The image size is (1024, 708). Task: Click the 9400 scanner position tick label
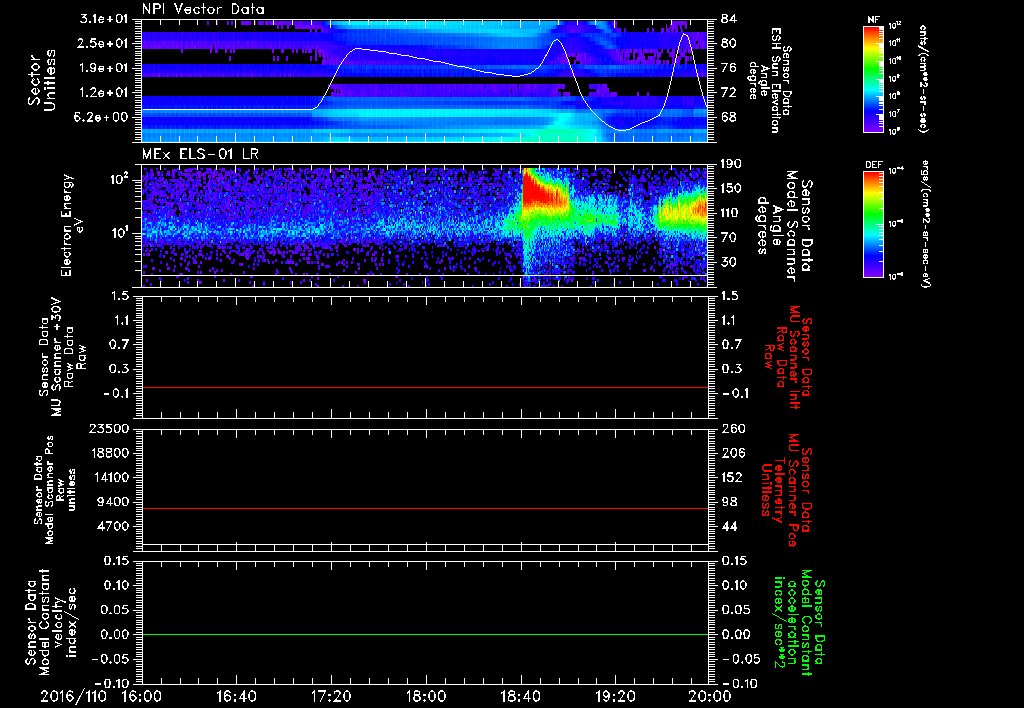[x=114, y=502]
